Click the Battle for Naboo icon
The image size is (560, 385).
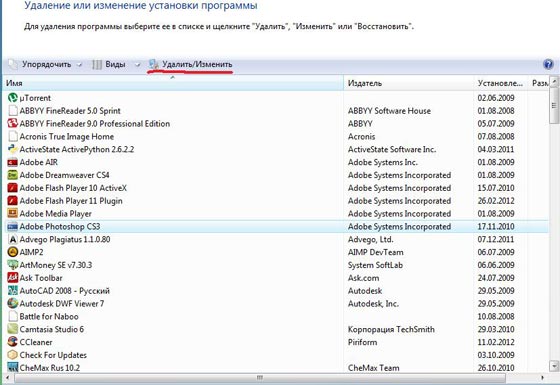click(x=13, y=316)
